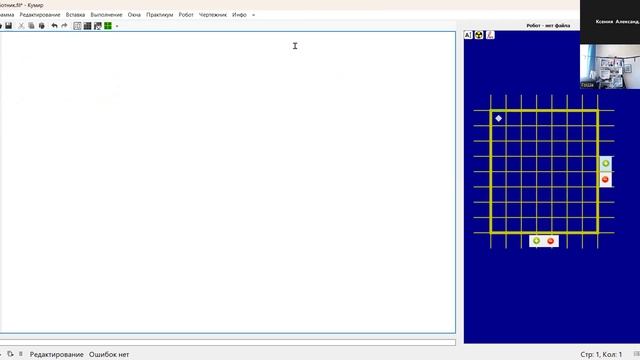Click the temperature Robot field tool
The image size is (640, 360).
490,35
